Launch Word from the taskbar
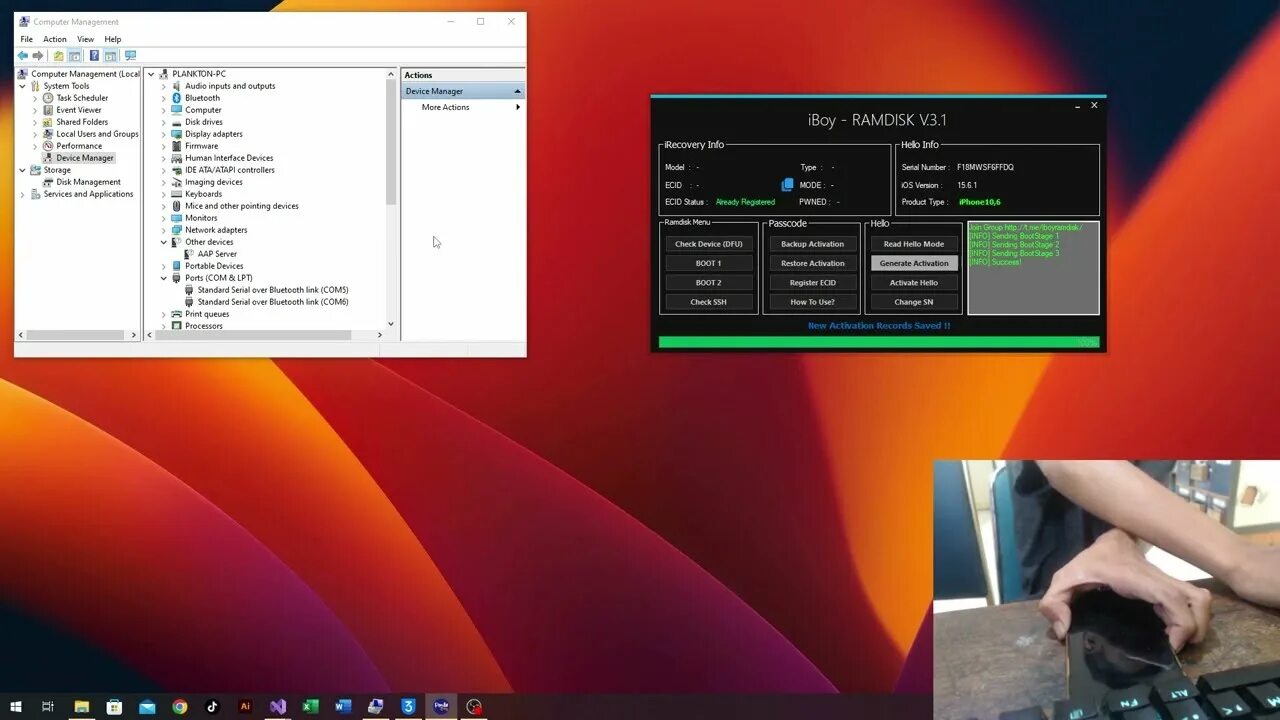The width and height of the screenshot is (1280, 720). [343, 706]
